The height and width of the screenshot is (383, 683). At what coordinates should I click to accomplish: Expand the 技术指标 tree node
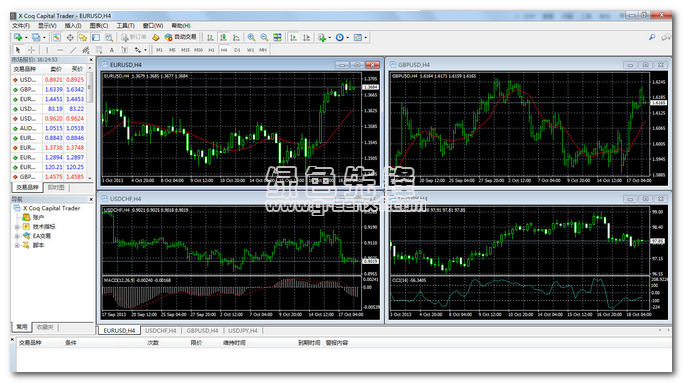(17, 227)
